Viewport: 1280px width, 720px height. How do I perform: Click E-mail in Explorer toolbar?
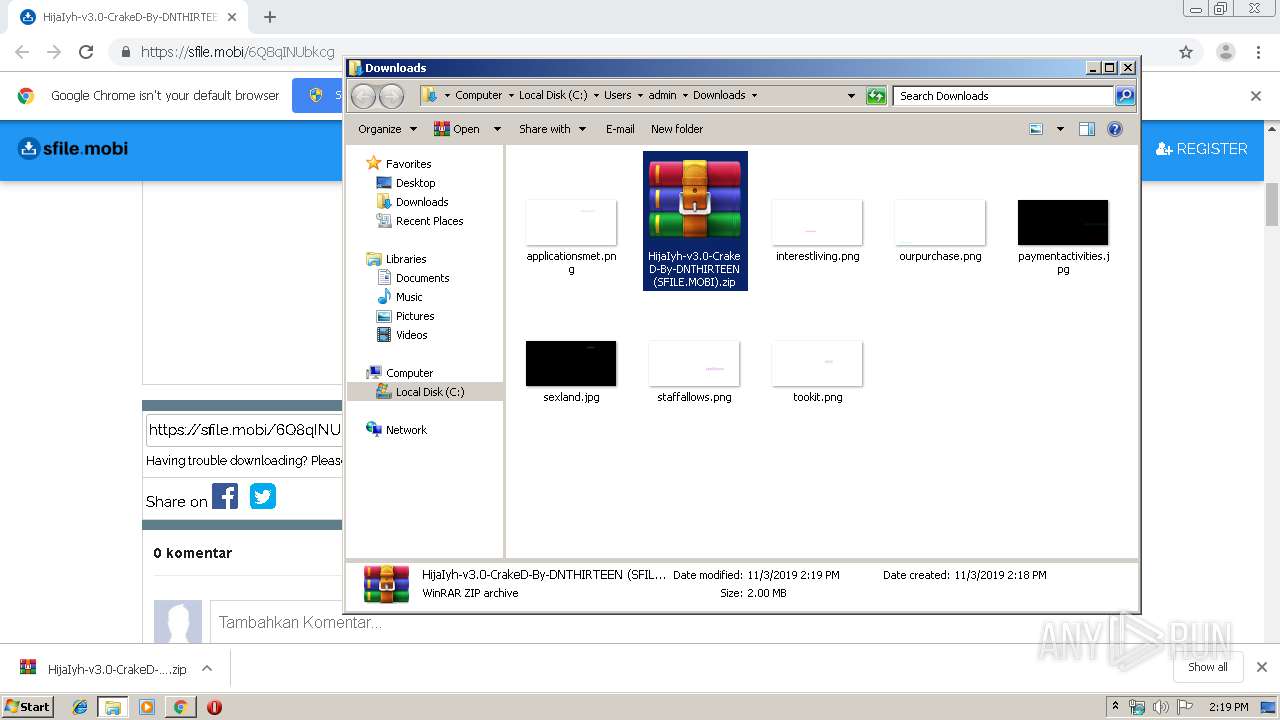click(x=620, y=129)
